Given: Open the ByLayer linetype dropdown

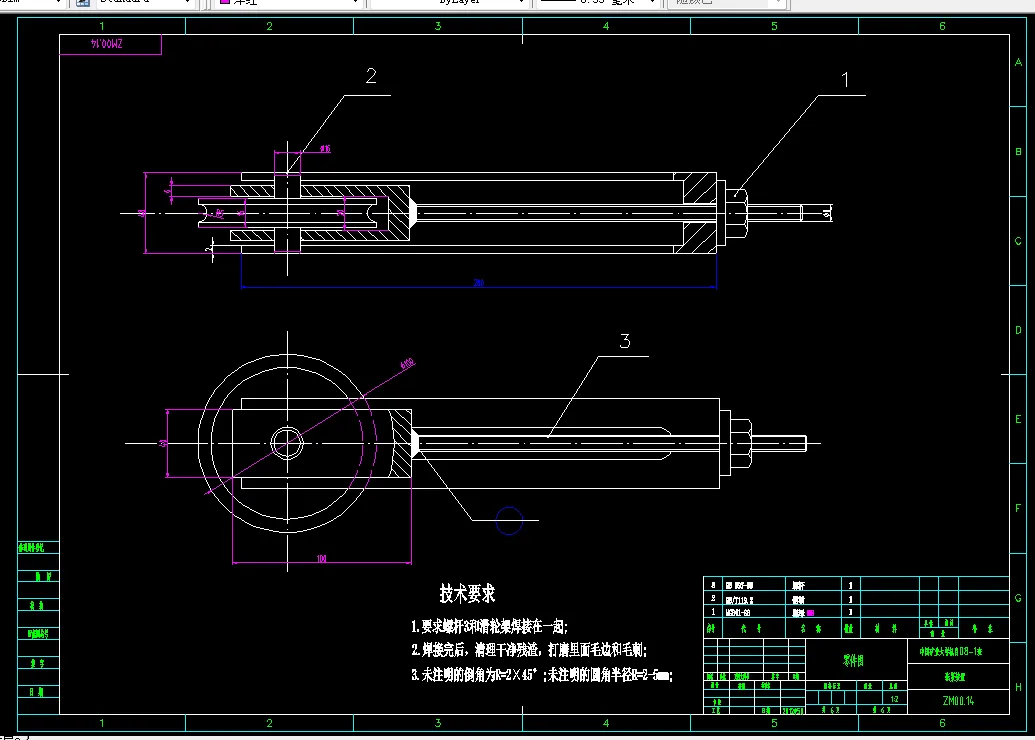Looking at the screenshot, I should point(449,3).
